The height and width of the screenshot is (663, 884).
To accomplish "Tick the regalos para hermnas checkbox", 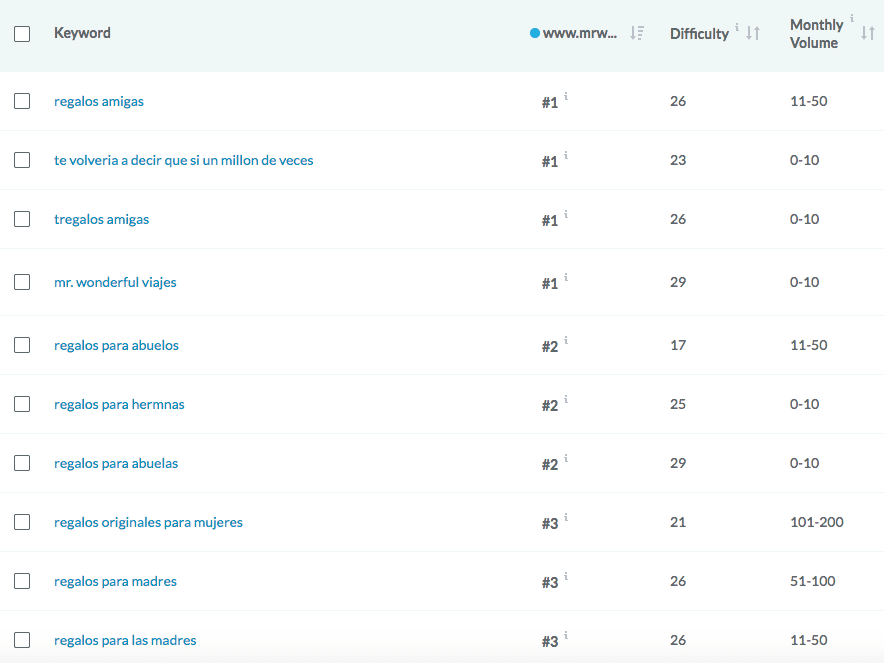I will pos(22,404).
